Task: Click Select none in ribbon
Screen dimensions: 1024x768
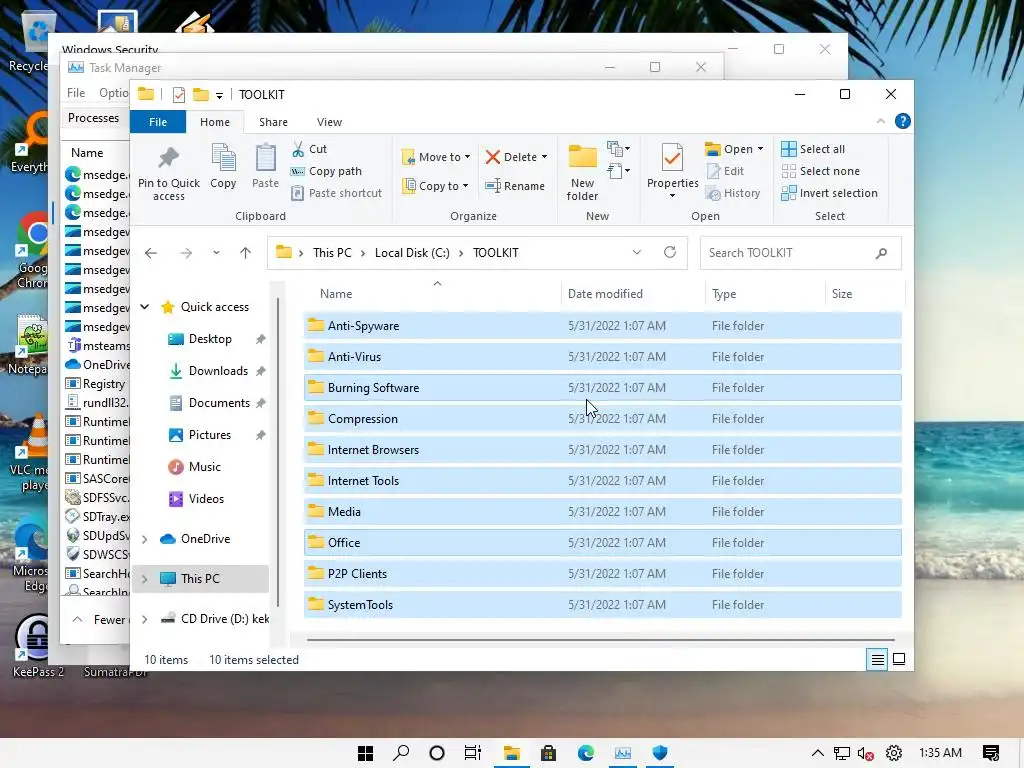Action: [x=820, y=171]
